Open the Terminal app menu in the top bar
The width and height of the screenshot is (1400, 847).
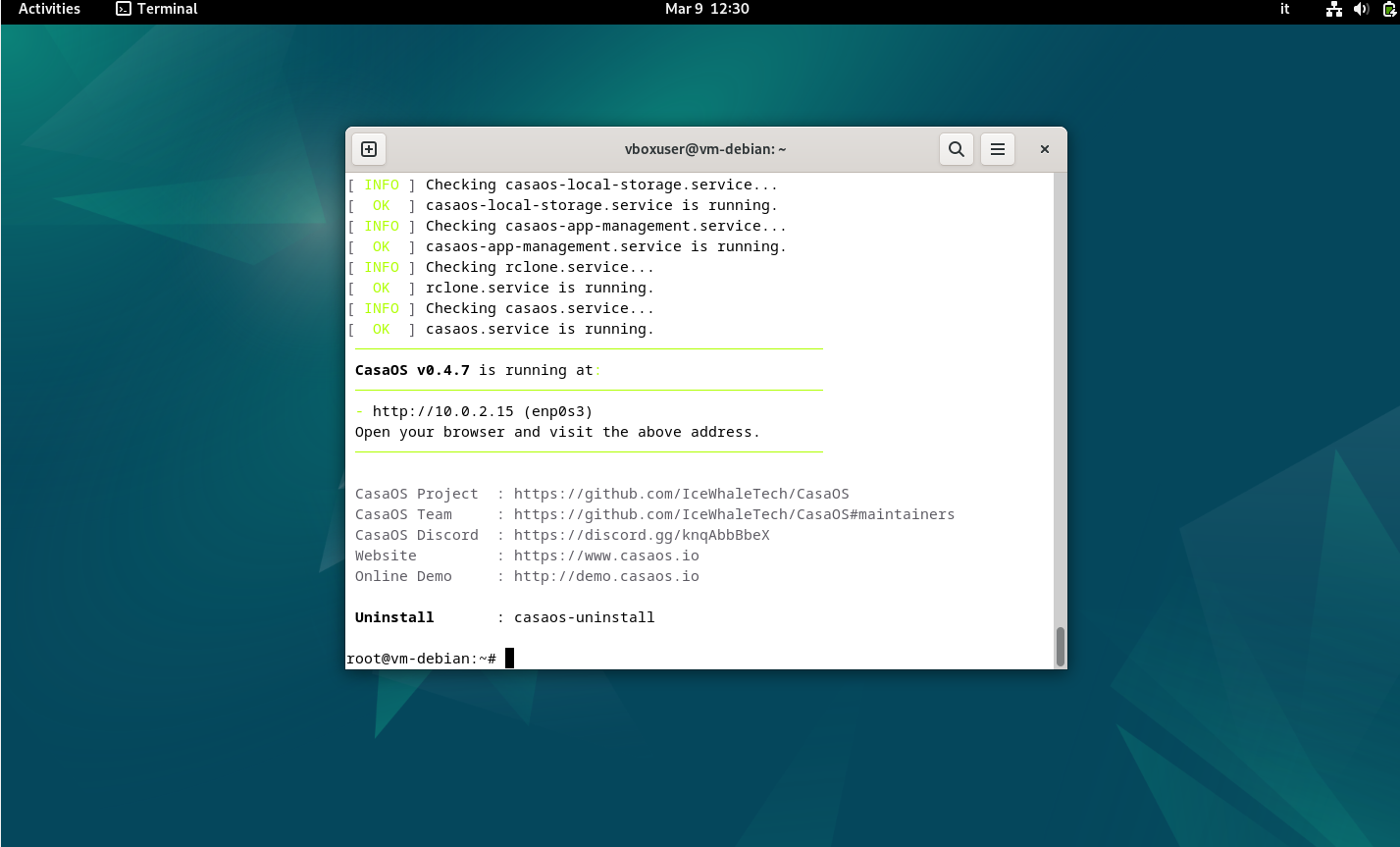pos(157,9)
